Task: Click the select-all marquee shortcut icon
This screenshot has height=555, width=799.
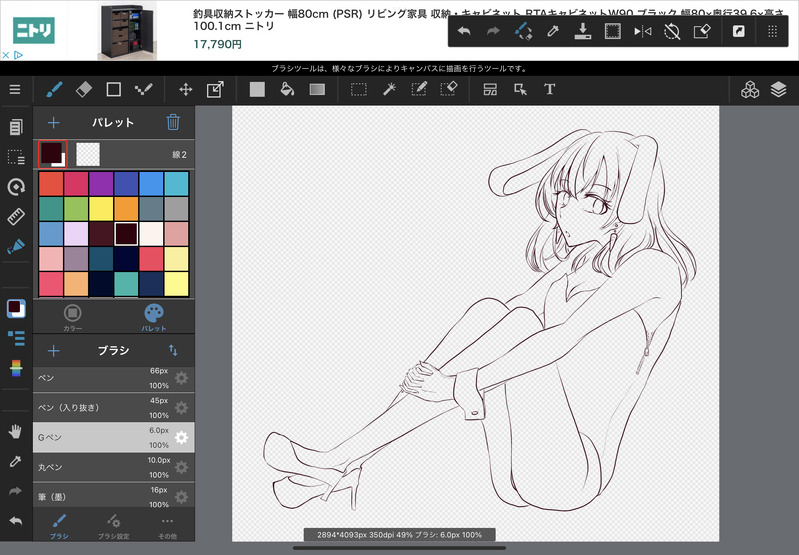Action: [x=612, y=32]
